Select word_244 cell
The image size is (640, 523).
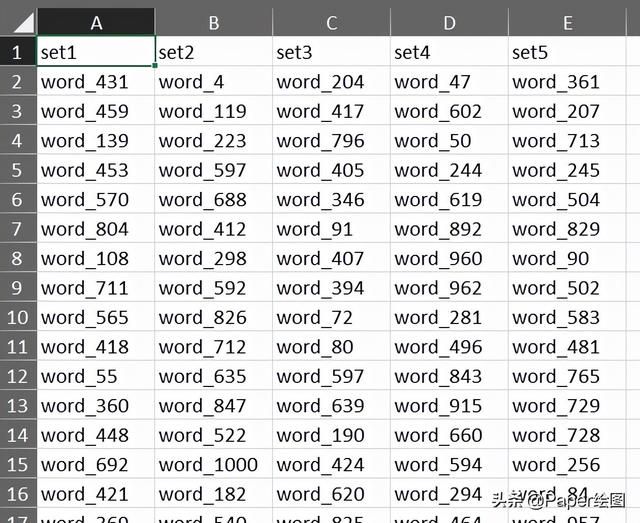click(449, 169)
